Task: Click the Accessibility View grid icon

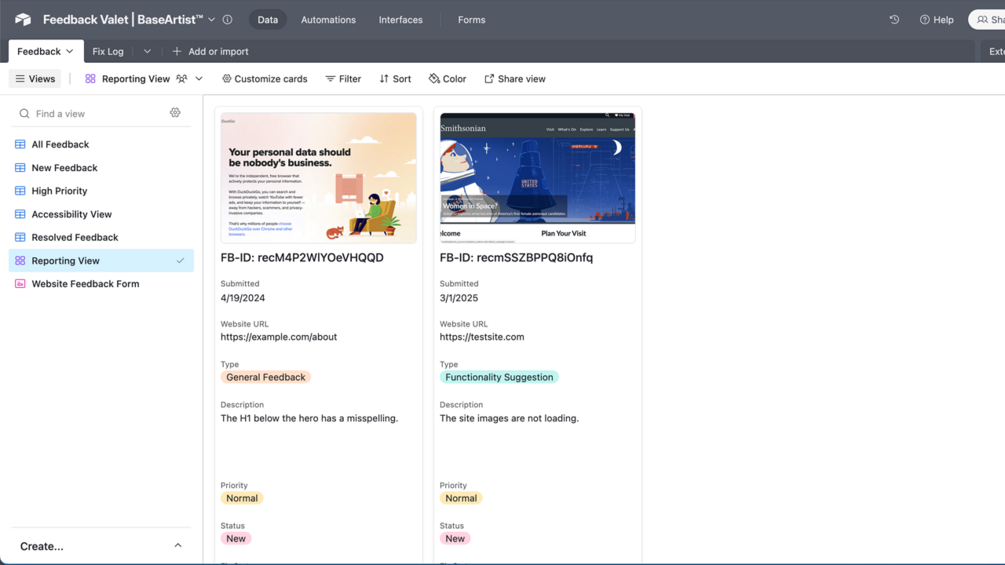Action: (21, 214)
